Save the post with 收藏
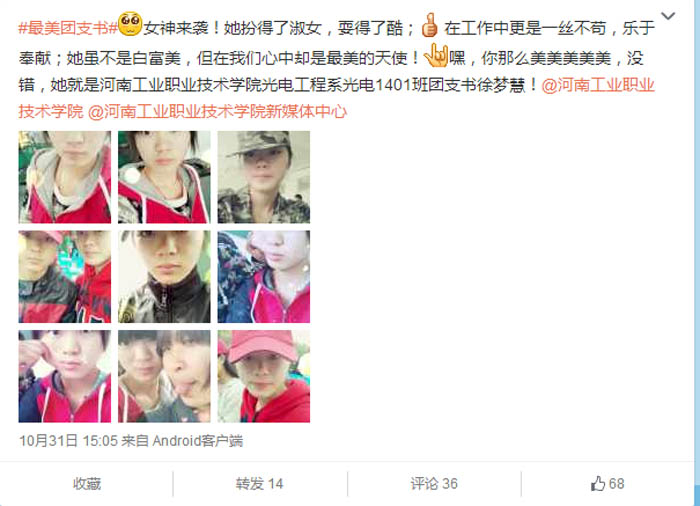 (x=87, y=484)
